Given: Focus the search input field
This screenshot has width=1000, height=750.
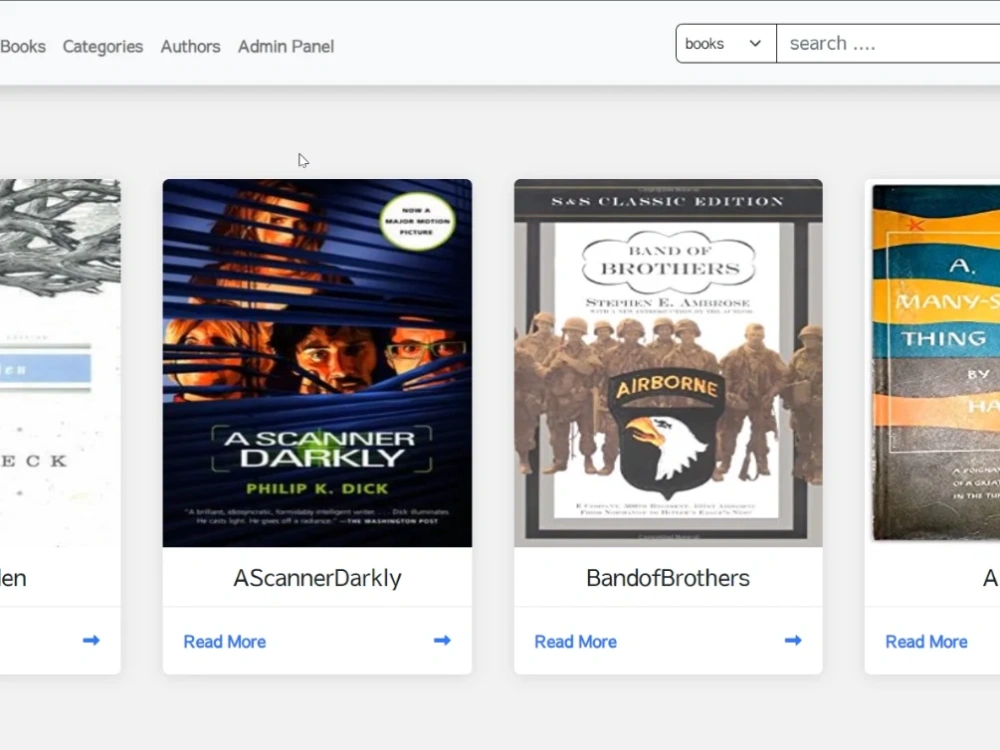Looking at the screenshot, I should tap(888, 43).
